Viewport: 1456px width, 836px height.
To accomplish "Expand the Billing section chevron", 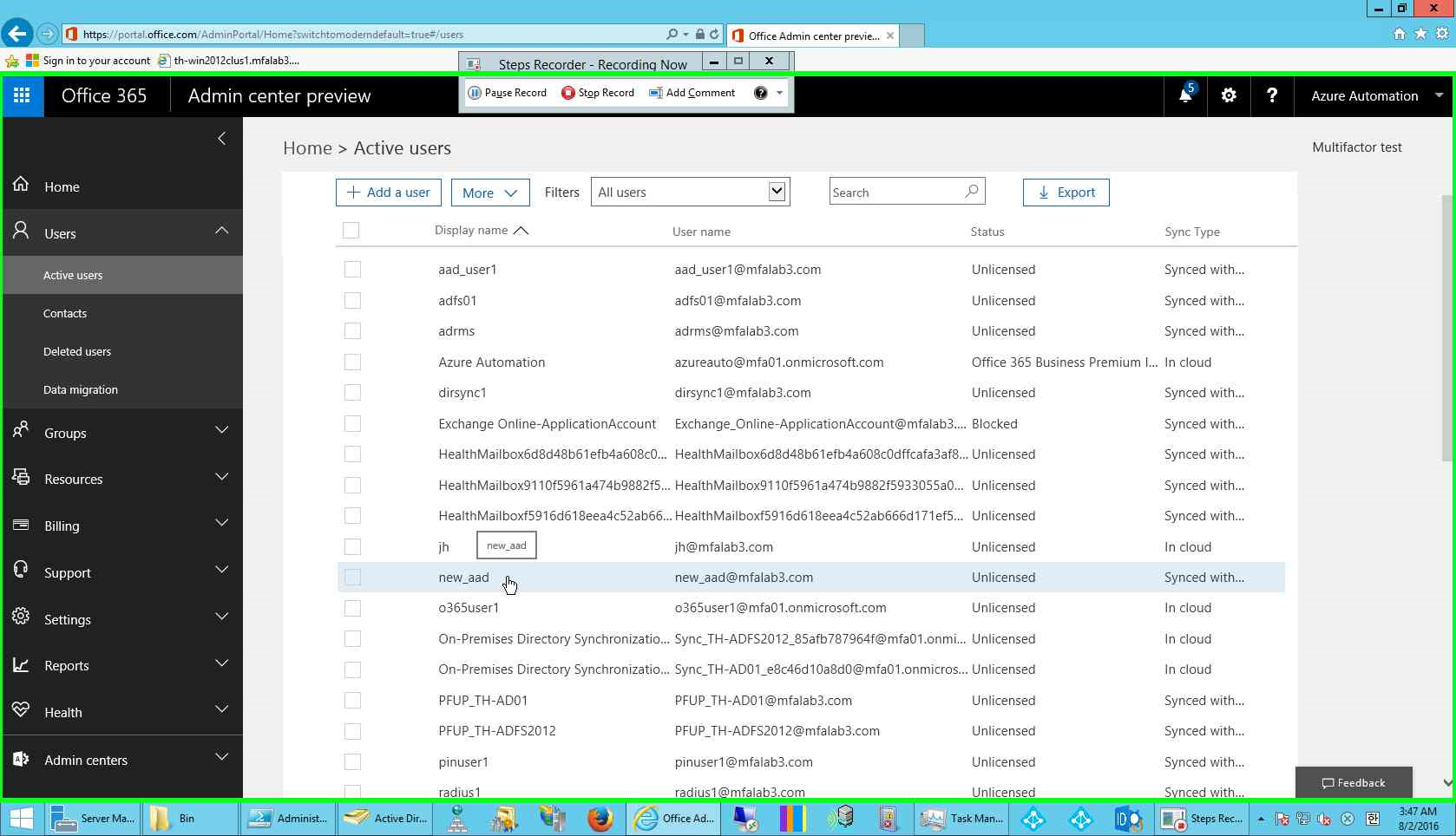I will coord(222,523).
